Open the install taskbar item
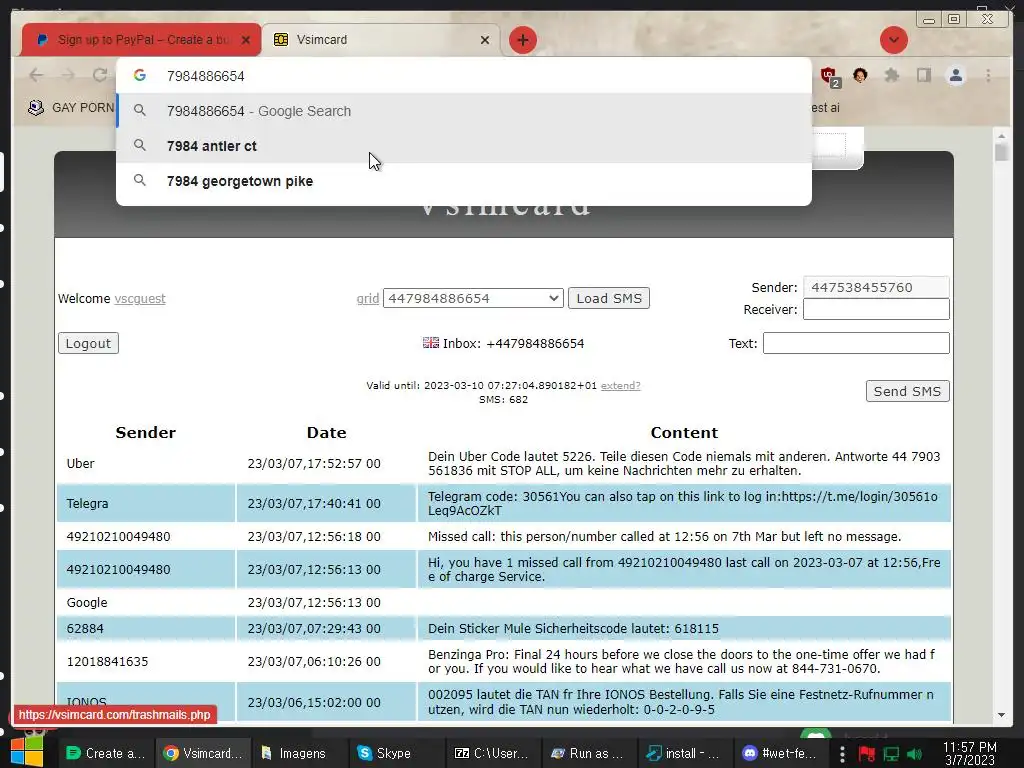1024x768 pixels. (x=682, y=753)
